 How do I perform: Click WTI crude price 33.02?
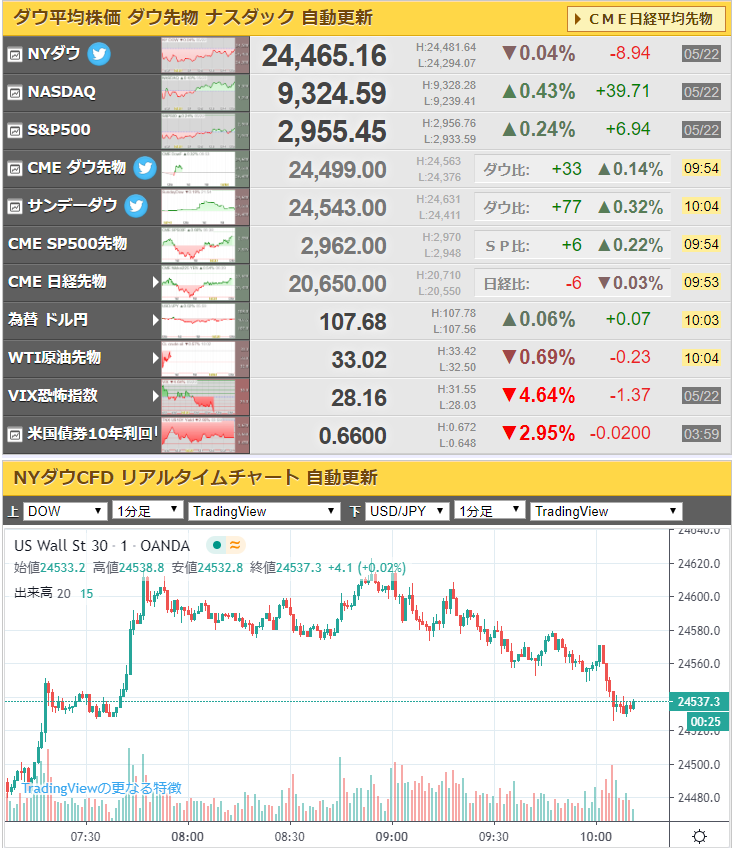tap(359, 360)
